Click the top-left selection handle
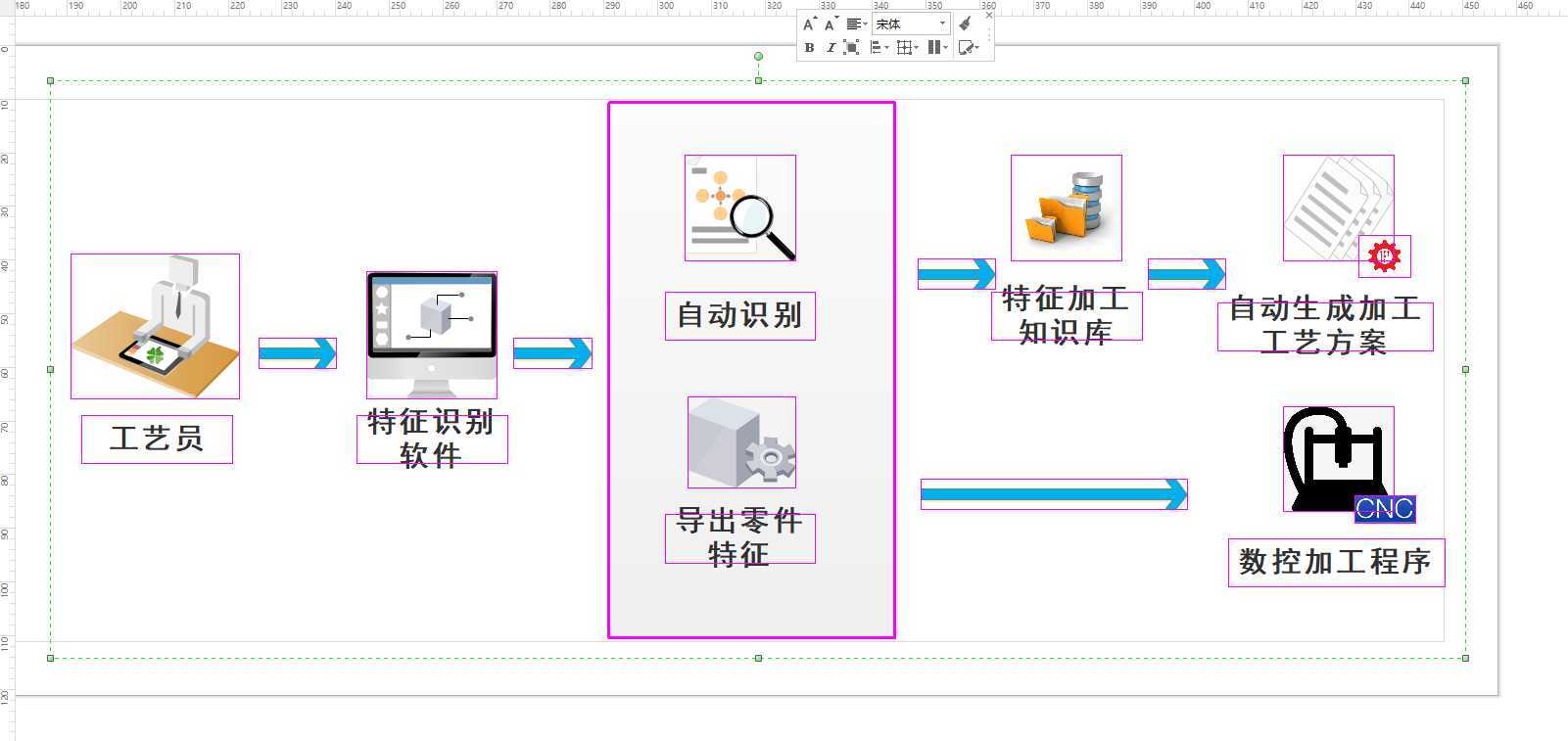This screenshot has height=741, width=1568. [x=51, y=80]
